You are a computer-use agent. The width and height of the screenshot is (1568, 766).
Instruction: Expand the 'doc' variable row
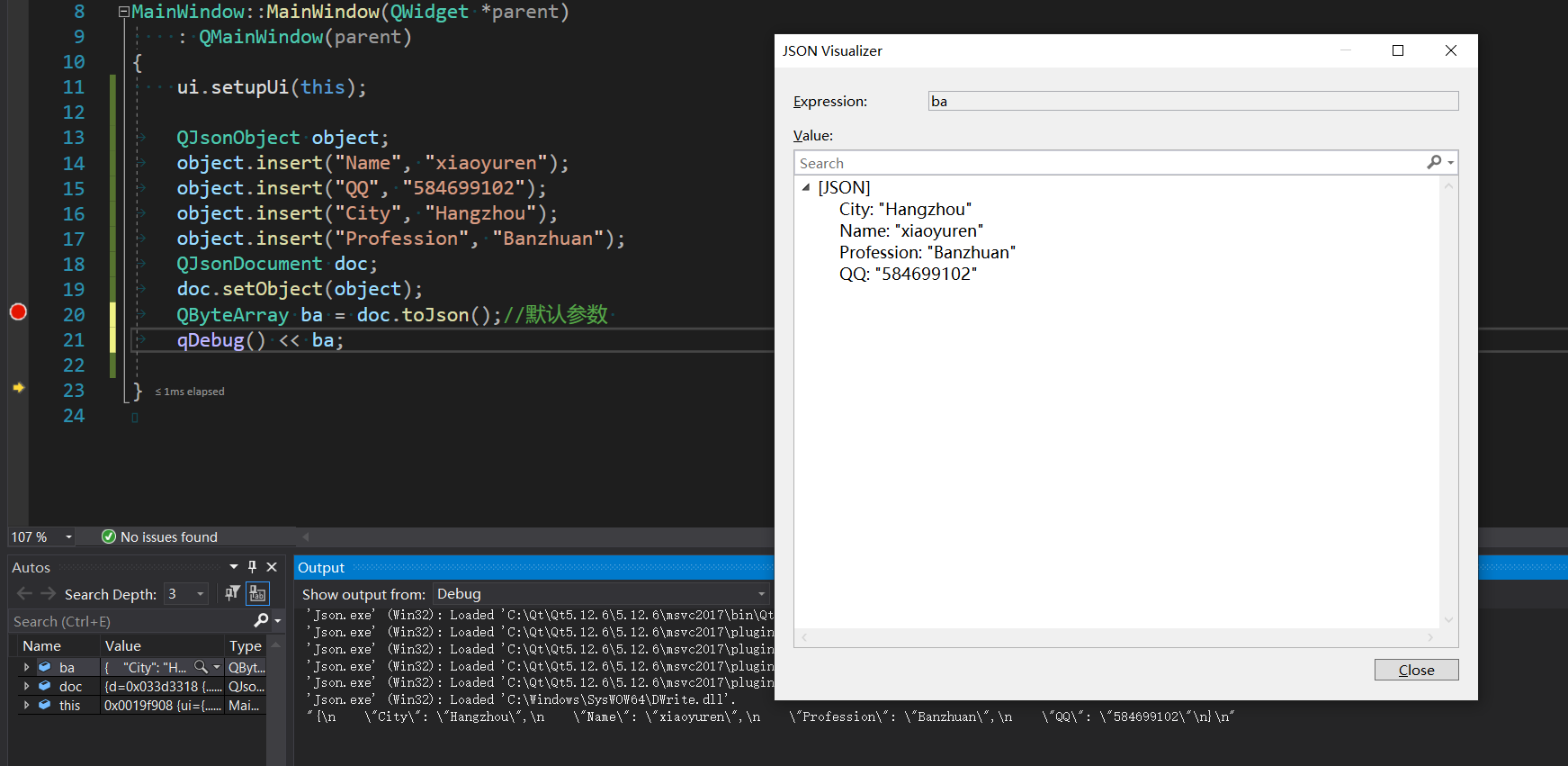pos(26,686)
